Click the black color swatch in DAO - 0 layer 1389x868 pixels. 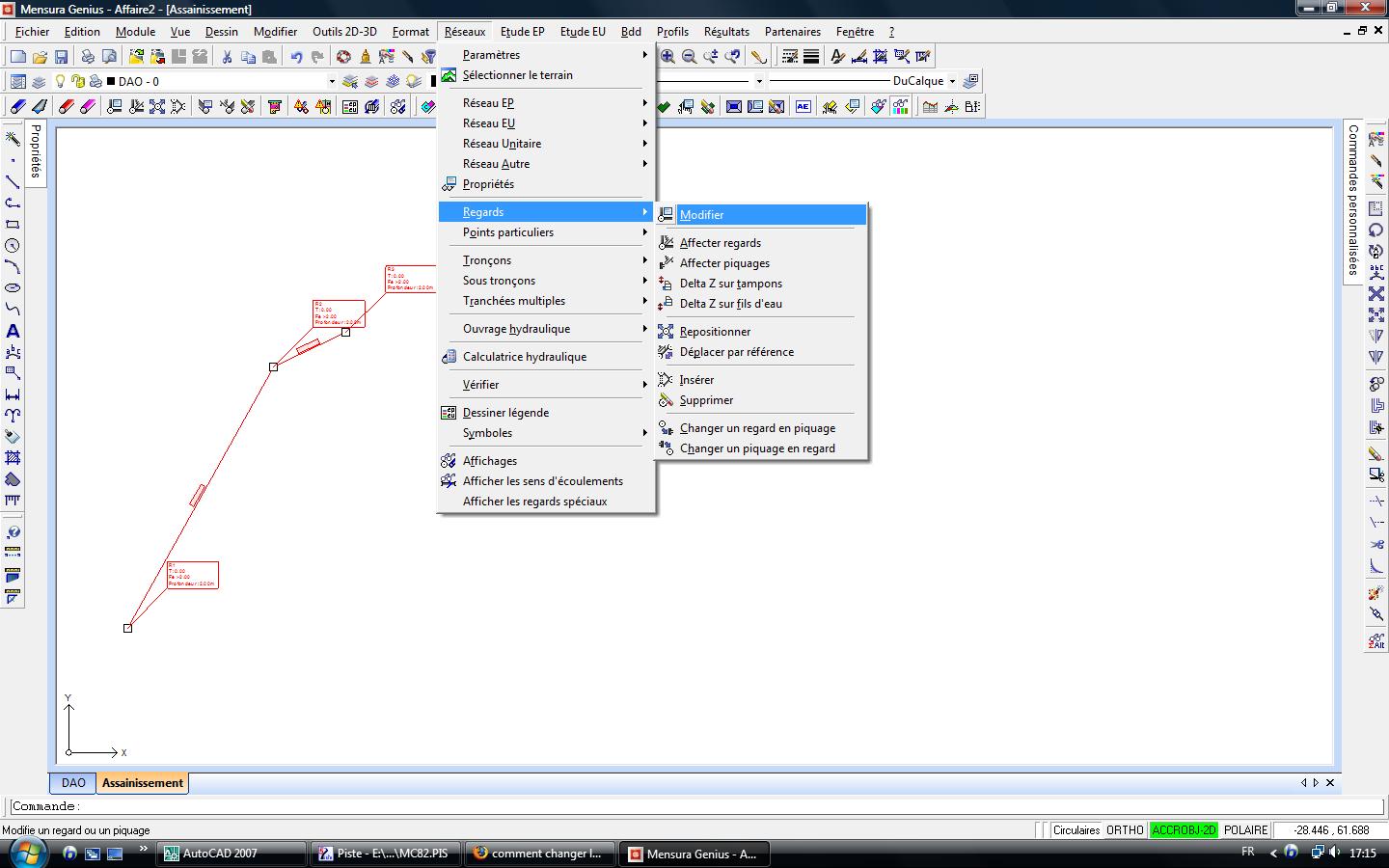pyautogui.click(x=110, y=82)
